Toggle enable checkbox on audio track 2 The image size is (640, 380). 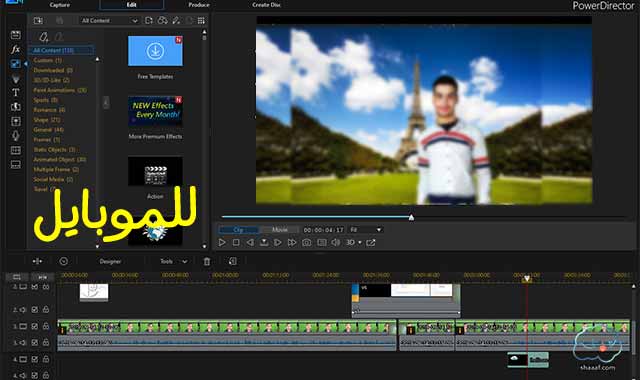click(x=35, y=310)
